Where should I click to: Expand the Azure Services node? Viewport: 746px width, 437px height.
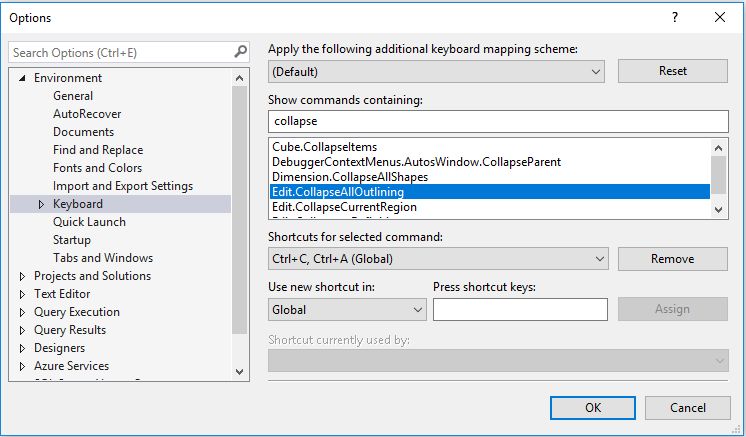coord(22,367)
